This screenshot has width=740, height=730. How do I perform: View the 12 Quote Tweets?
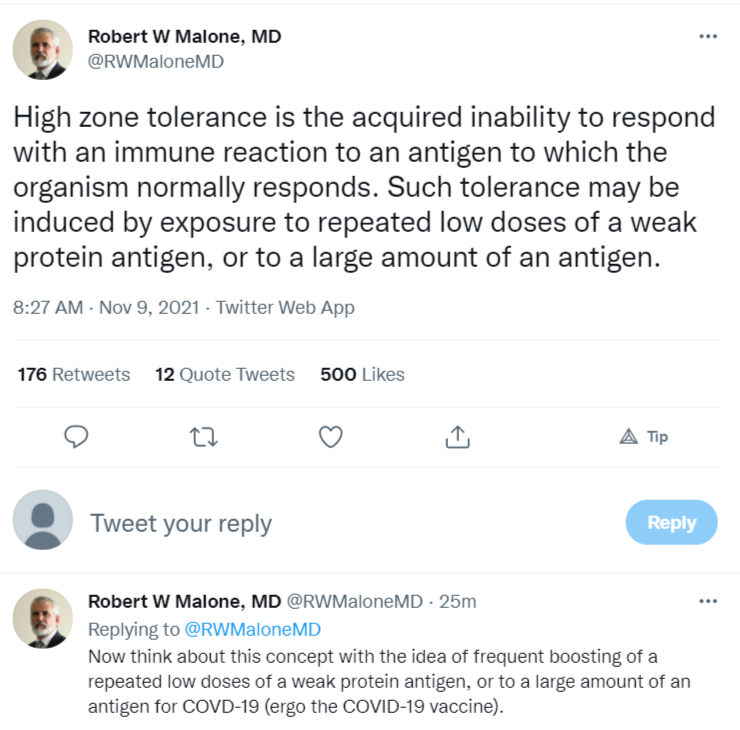point(225,375)
